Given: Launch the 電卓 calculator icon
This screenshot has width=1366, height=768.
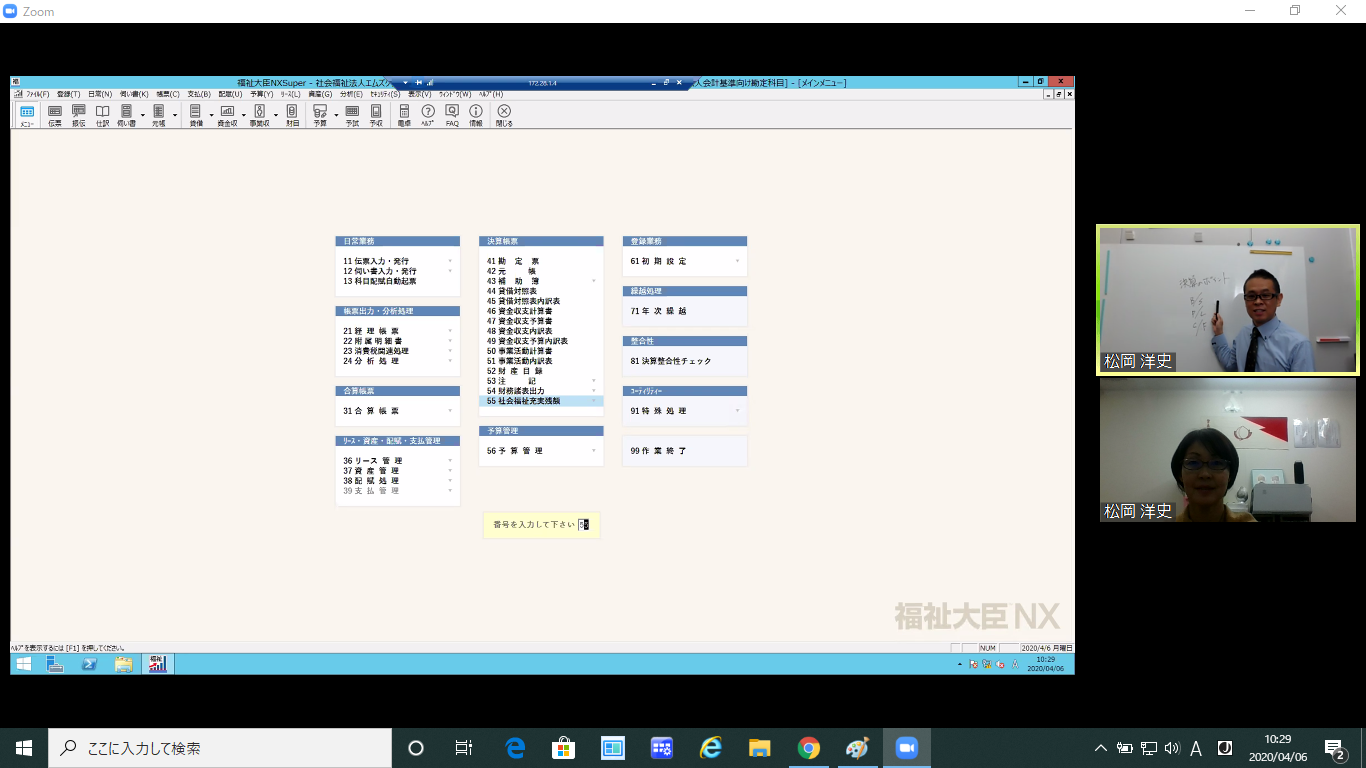Looking at the screenshot, I should tap(404, 115).
